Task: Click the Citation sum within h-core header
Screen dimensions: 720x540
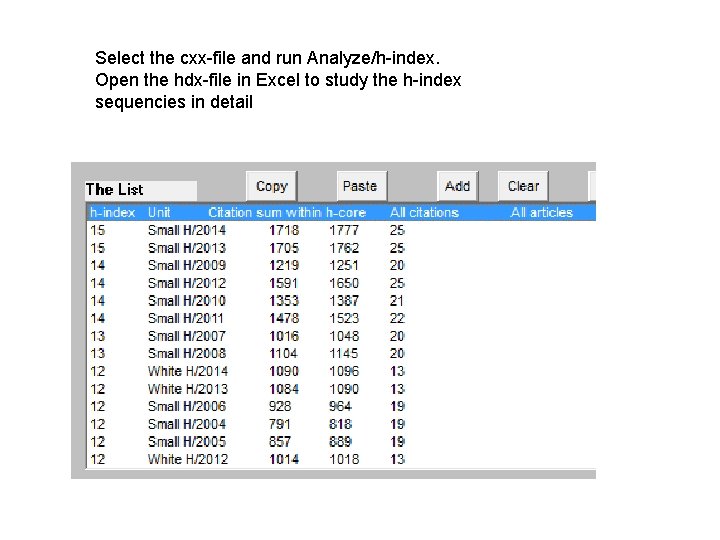Action: click(287, 213)
